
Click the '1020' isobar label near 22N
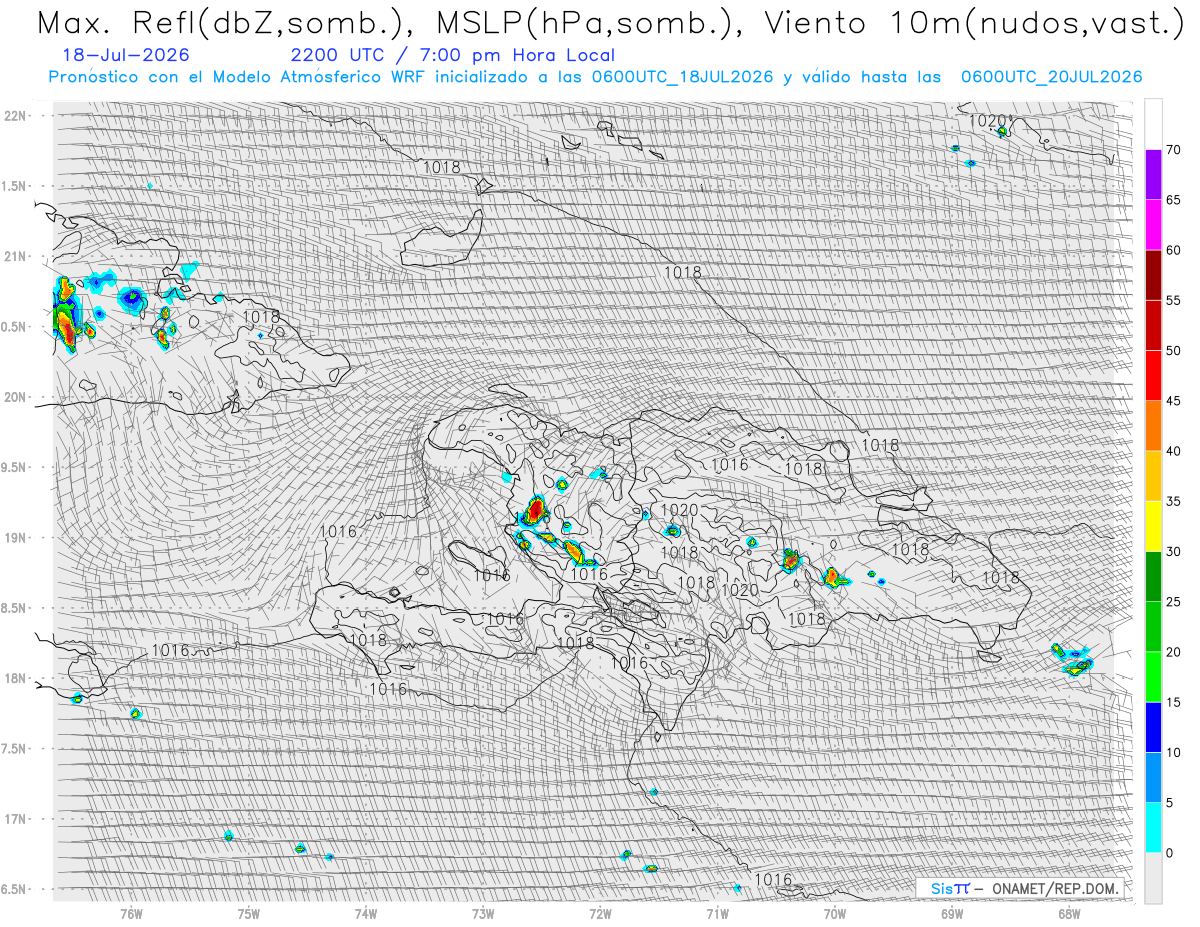[988, 121]
